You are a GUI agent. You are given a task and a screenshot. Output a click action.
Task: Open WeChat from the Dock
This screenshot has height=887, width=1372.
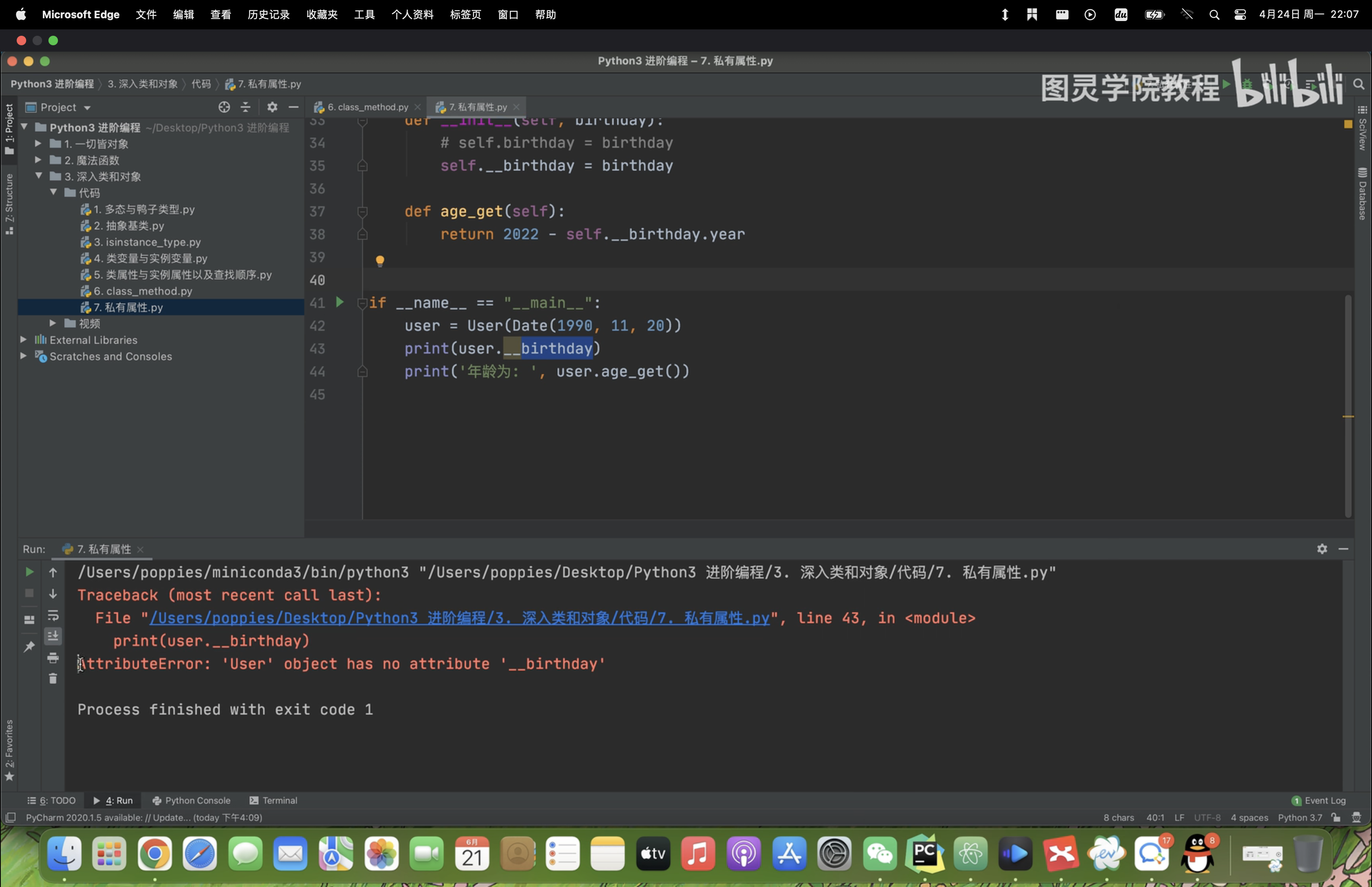(880, 854)
